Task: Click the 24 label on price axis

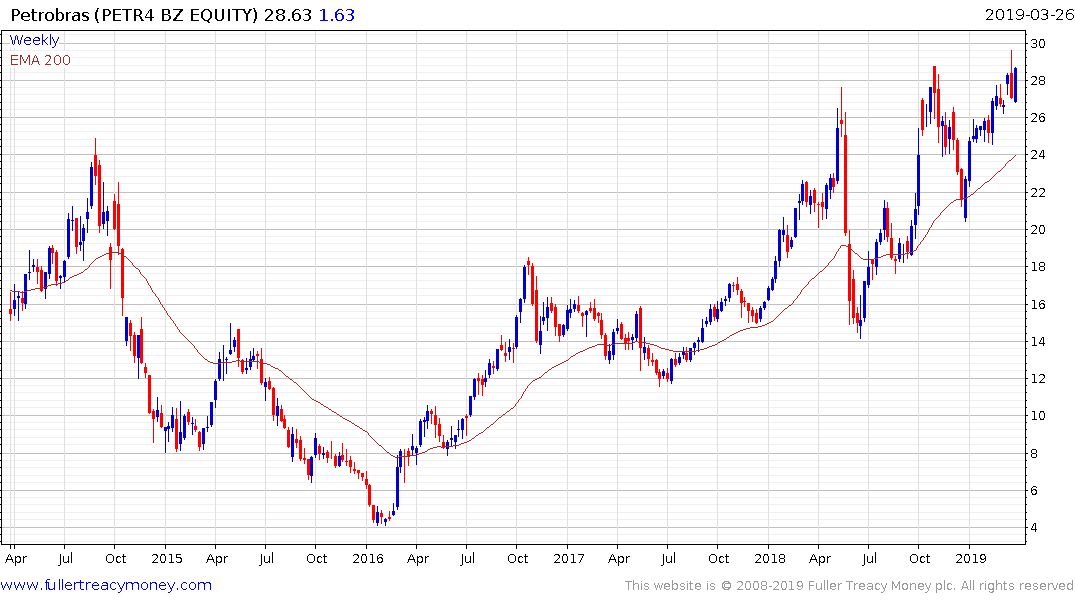Action: click(x=1038, y=155)
